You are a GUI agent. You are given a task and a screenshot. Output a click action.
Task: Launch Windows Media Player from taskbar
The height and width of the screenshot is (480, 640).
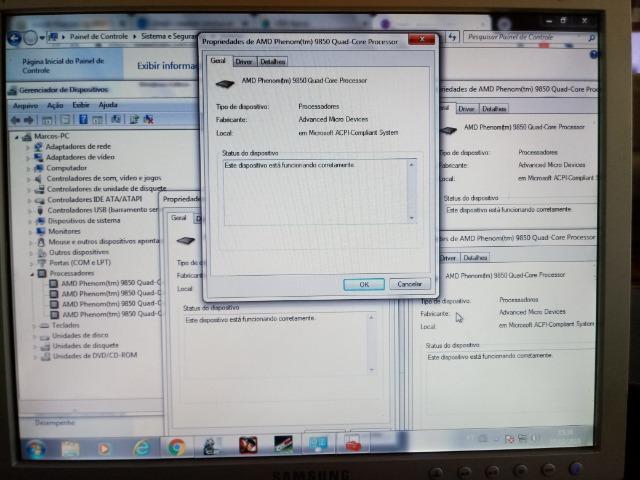click(104, 449)
